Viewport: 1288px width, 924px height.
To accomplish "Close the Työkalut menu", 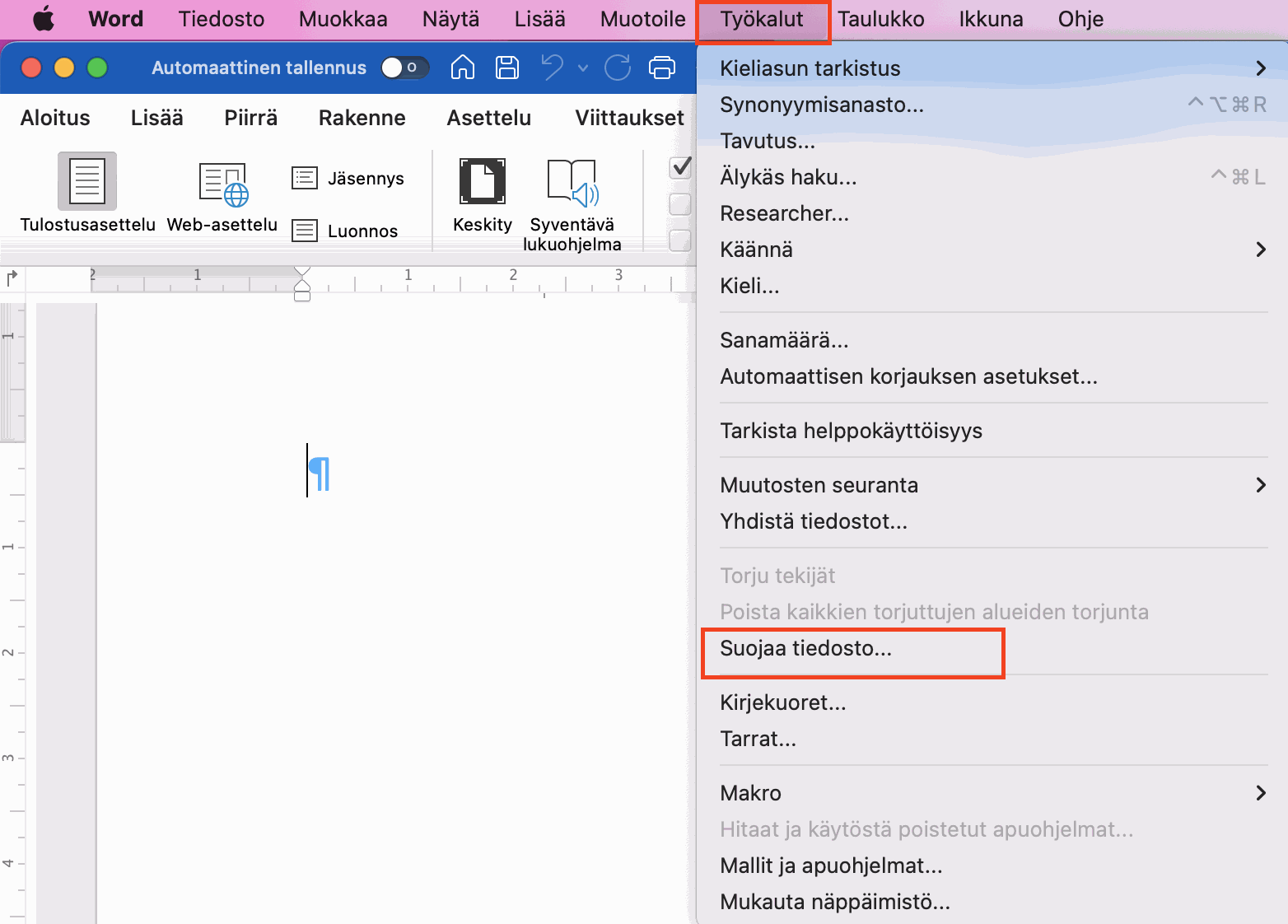I will [763, 19].
